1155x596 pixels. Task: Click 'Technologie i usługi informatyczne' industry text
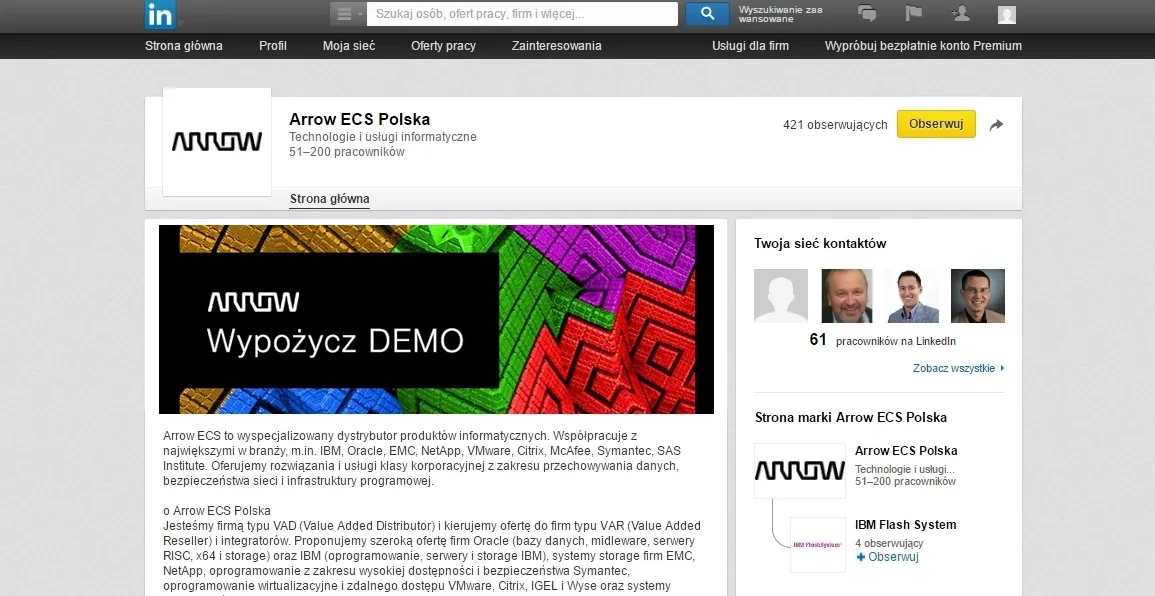(x=383, y=137)
